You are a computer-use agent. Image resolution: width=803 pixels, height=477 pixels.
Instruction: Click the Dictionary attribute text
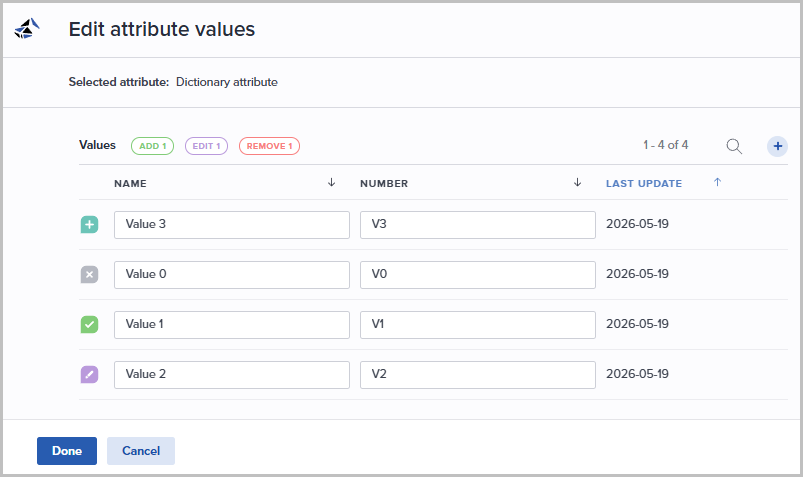tap(227, 82)
